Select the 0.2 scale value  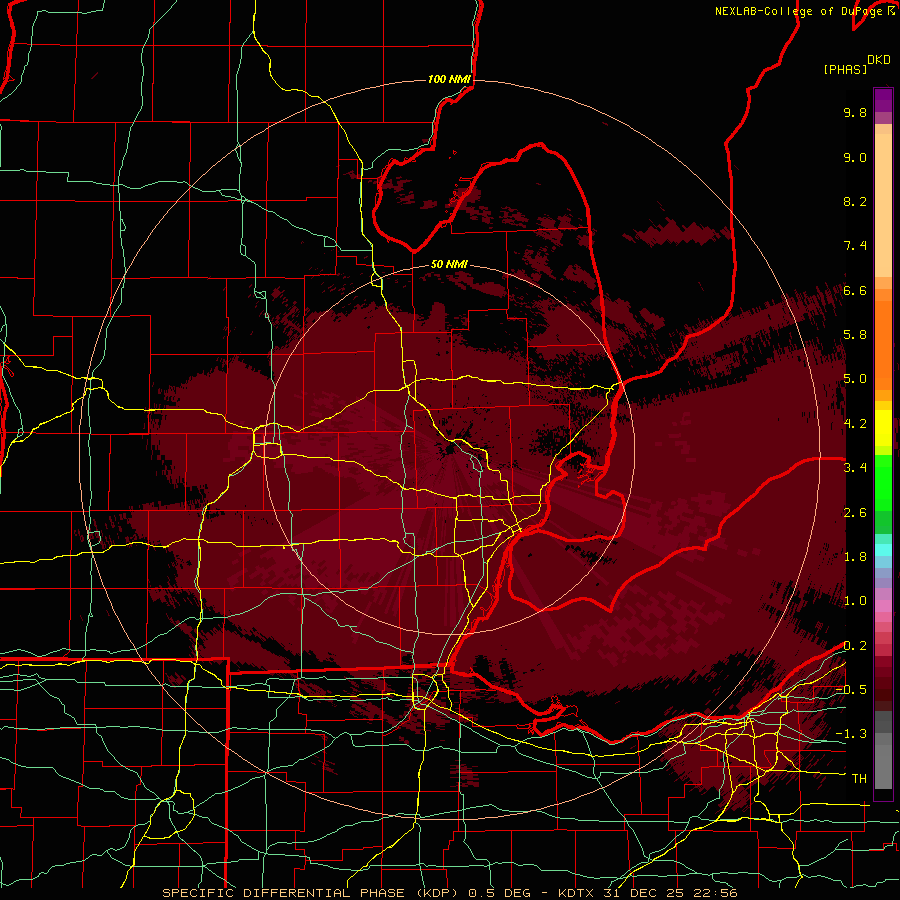(x=855, y=646)
